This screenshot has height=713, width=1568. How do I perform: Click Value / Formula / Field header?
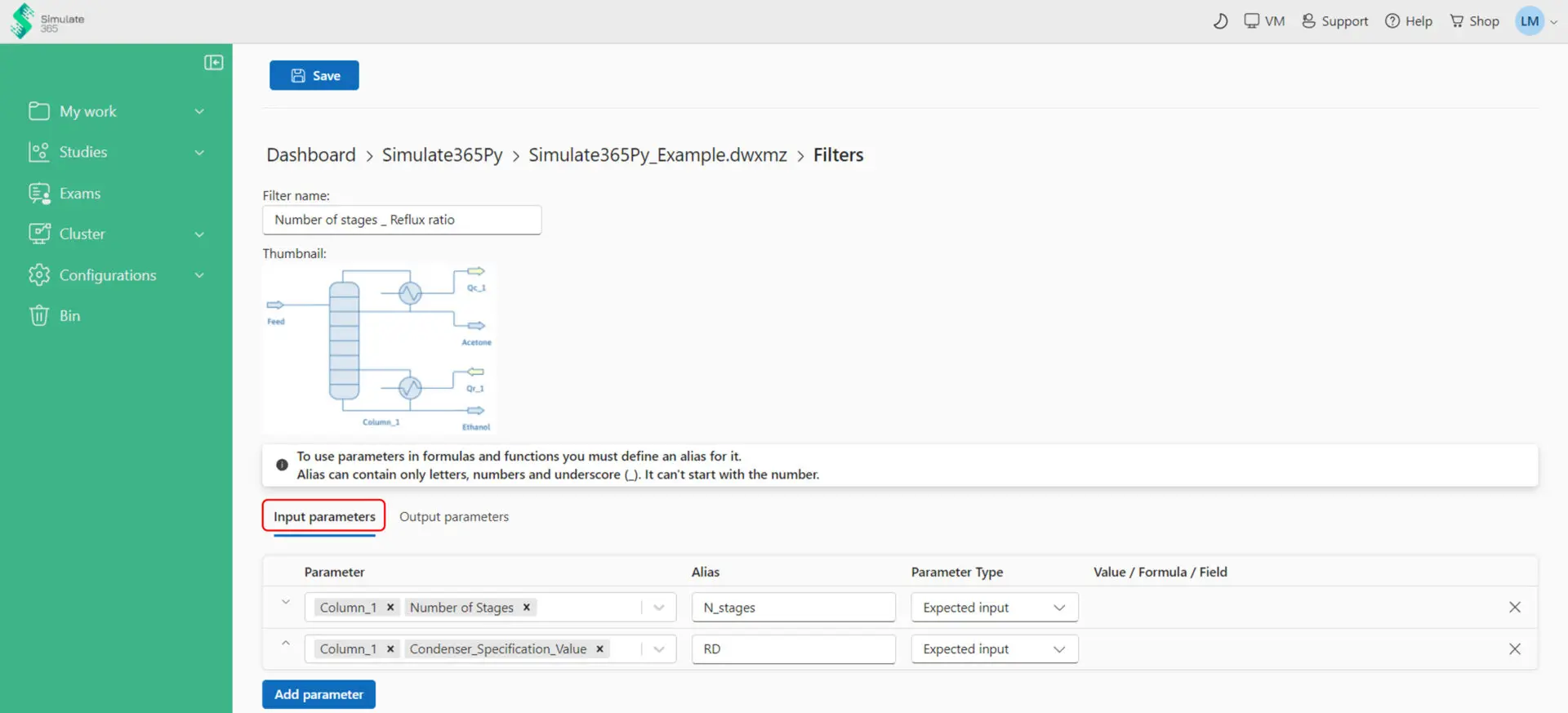click(x=1160, y=573)
